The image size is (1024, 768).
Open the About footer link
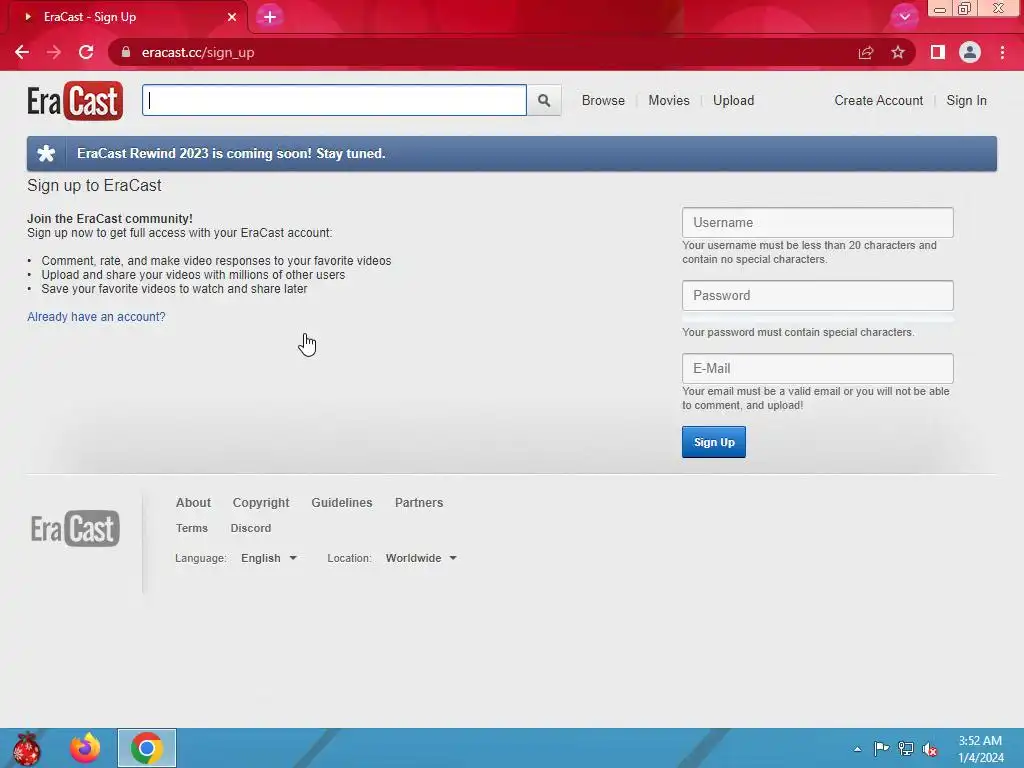[x=193, y=503]
